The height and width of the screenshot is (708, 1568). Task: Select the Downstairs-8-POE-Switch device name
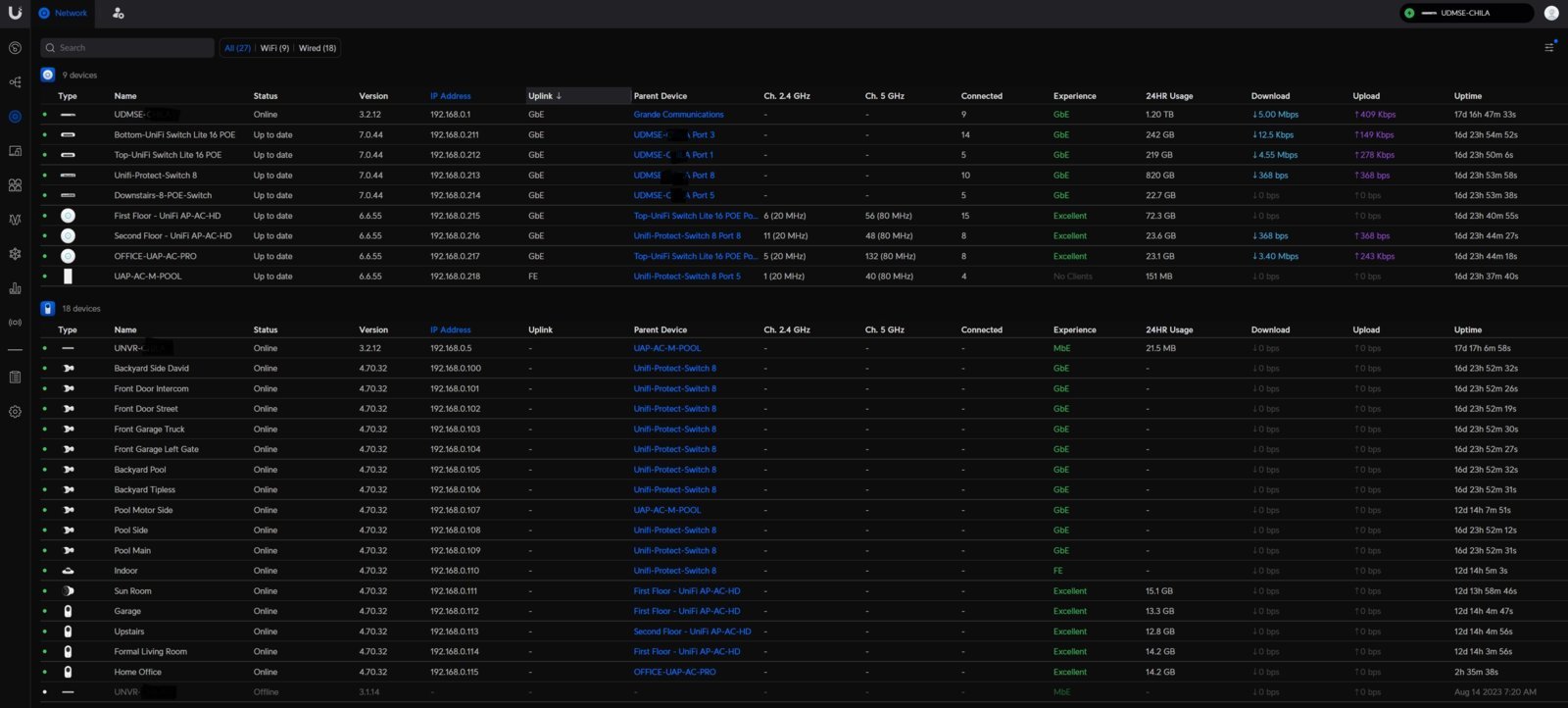point(163,195)
